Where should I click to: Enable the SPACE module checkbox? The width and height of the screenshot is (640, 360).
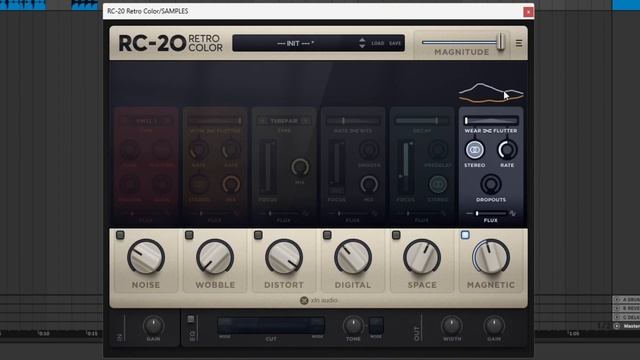coord(396,235)
